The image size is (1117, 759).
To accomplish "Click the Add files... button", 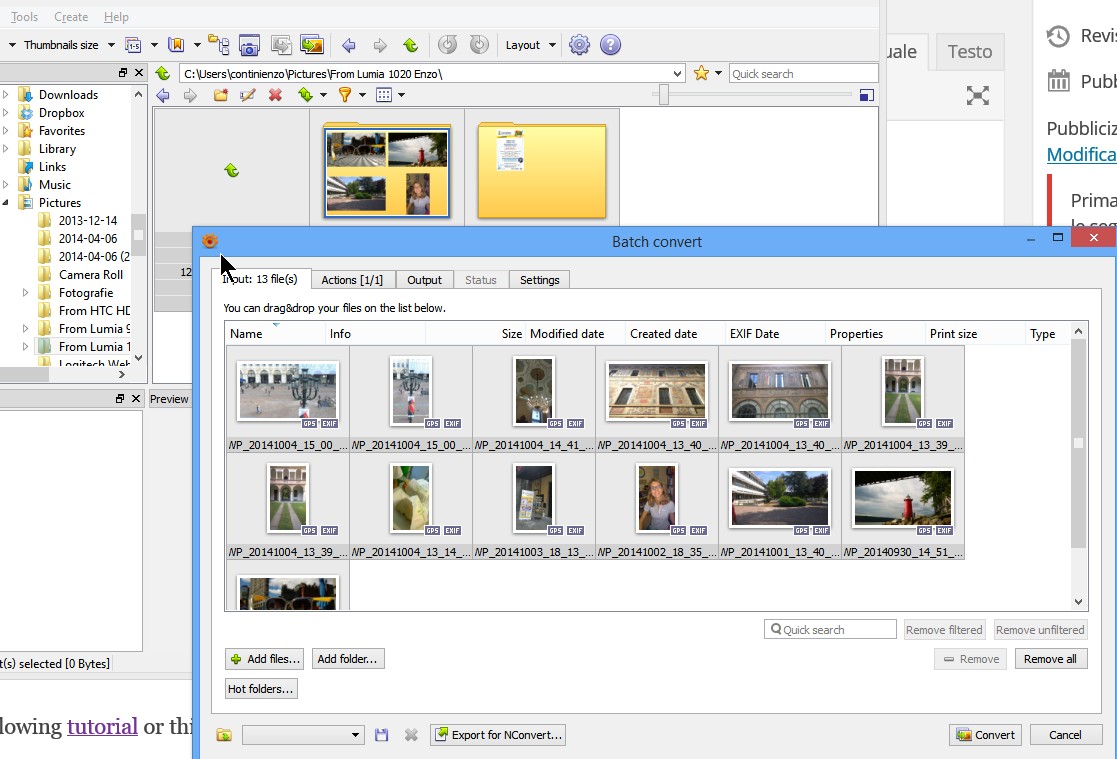I will [264, 659].
